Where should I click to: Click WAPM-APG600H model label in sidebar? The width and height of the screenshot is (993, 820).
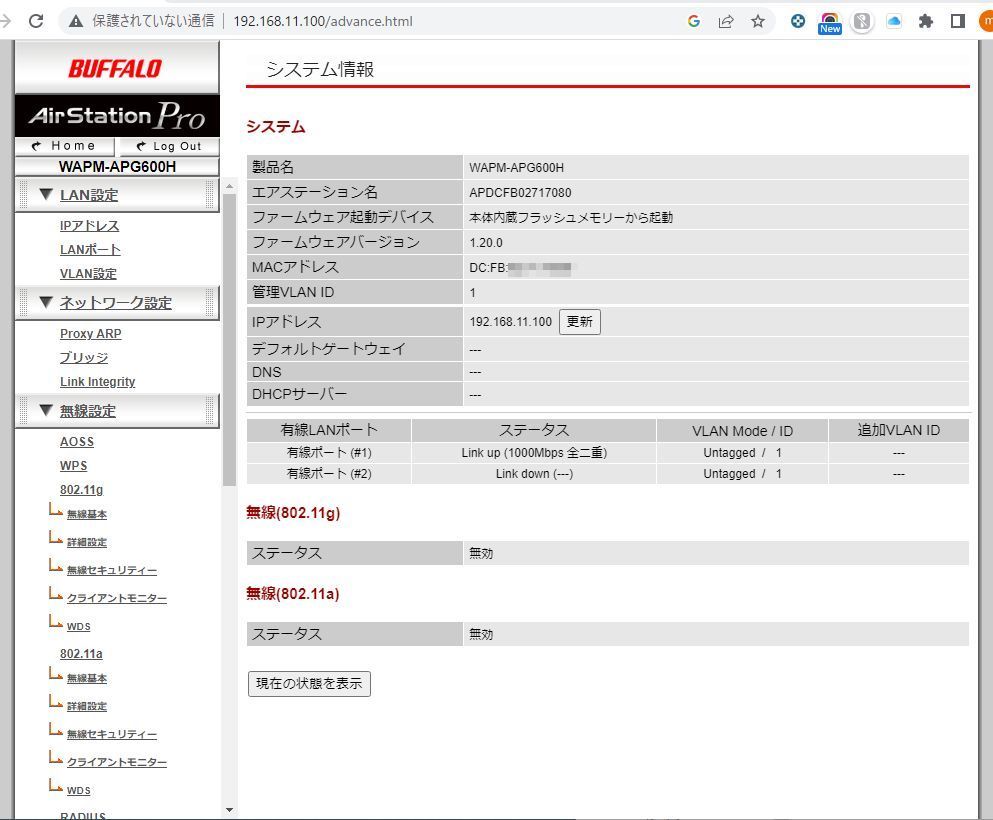[x=117, y=167]
